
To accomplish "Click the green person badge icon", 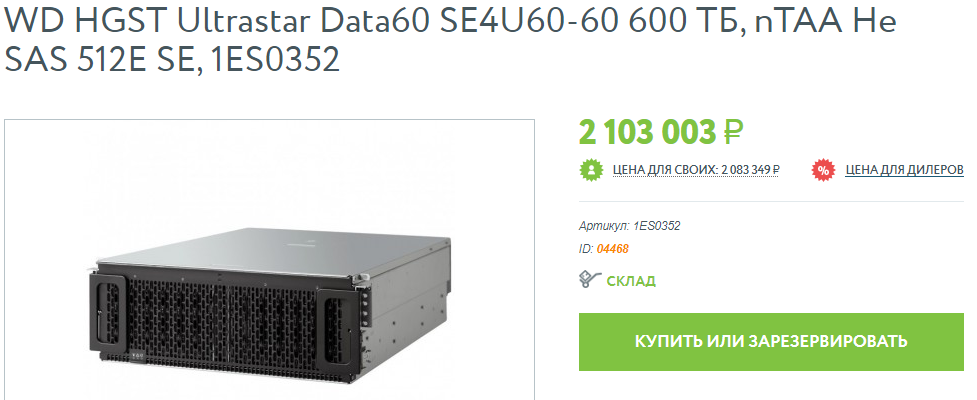I will pos(591,170).
